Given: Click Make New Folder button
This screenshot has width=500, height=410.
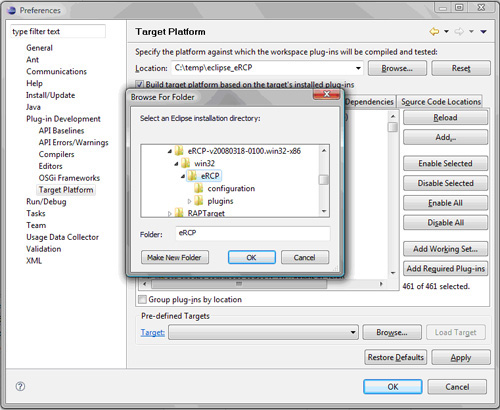Looking at the screenshot, I should (x=175, y=257).
